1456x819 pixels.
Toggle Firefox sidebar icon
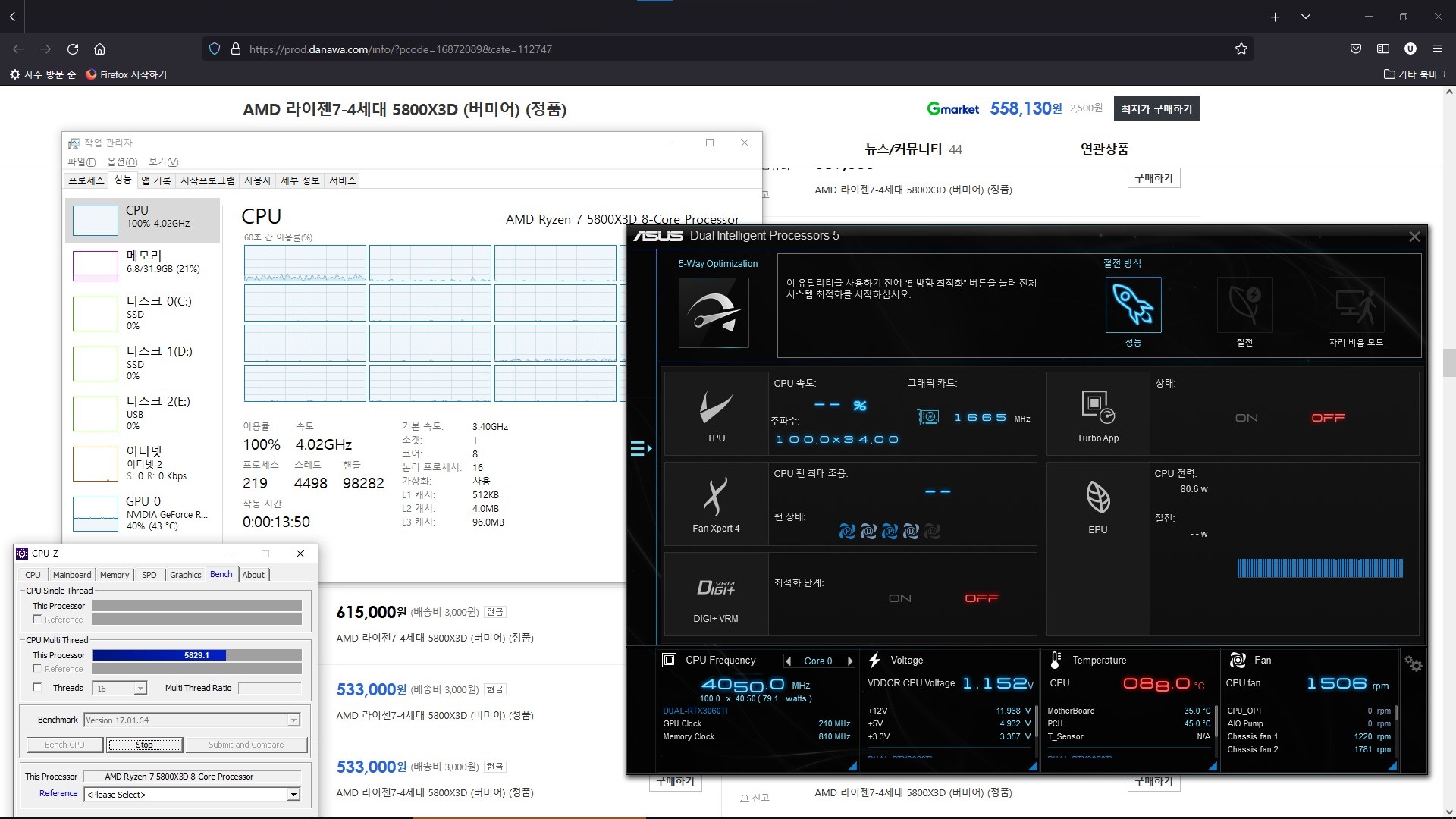click(1383, 49)
